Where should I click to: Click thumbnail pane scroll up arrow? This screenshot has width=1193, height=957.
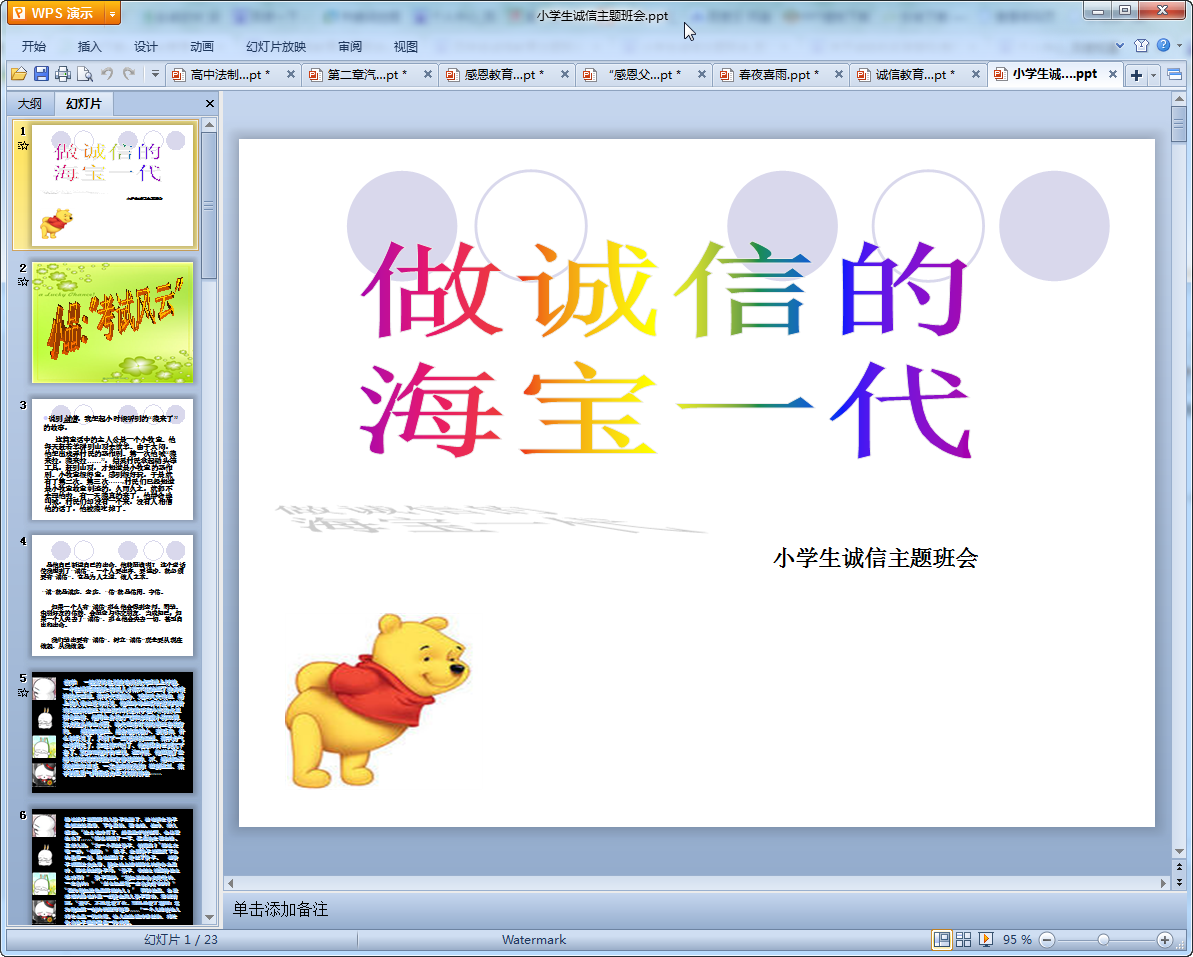tap(209, 124)
